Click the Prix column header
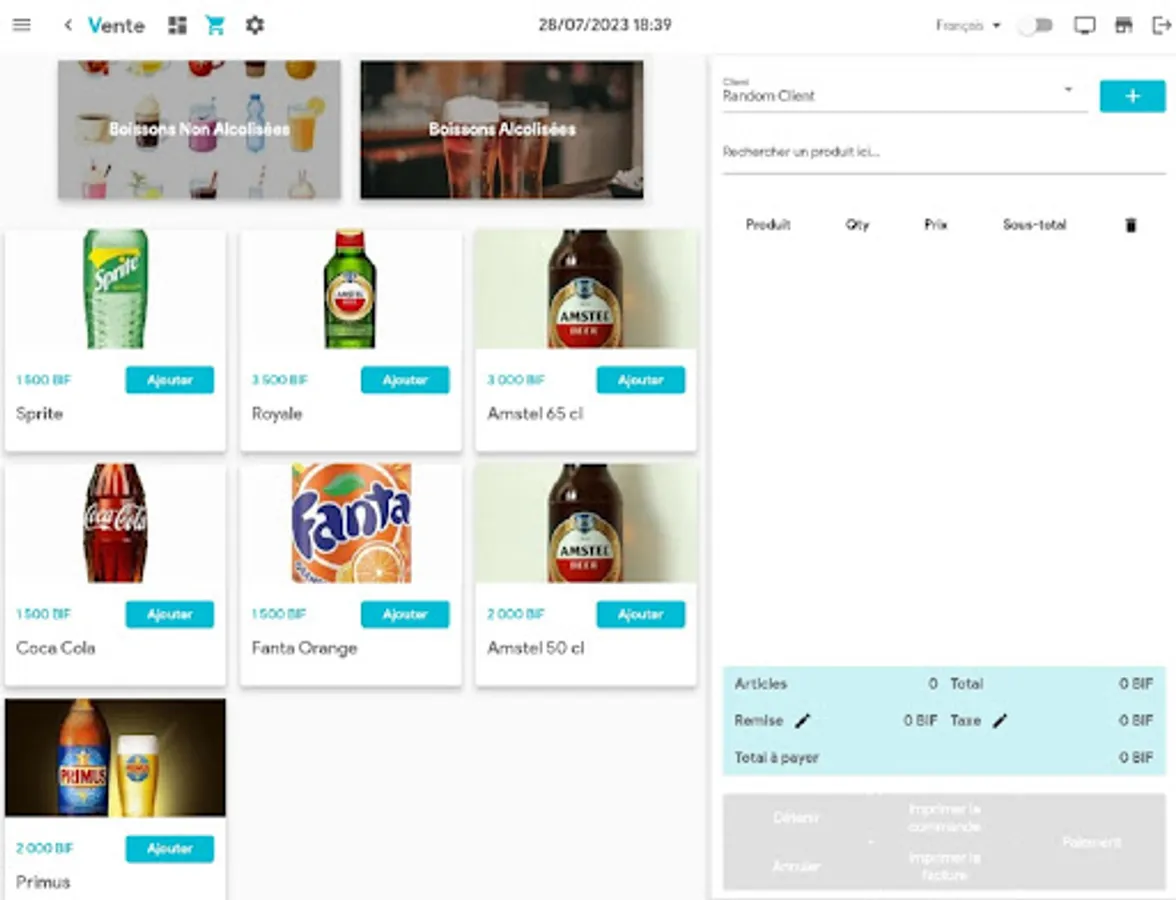Screen dimensions: 1176x900 935,225
